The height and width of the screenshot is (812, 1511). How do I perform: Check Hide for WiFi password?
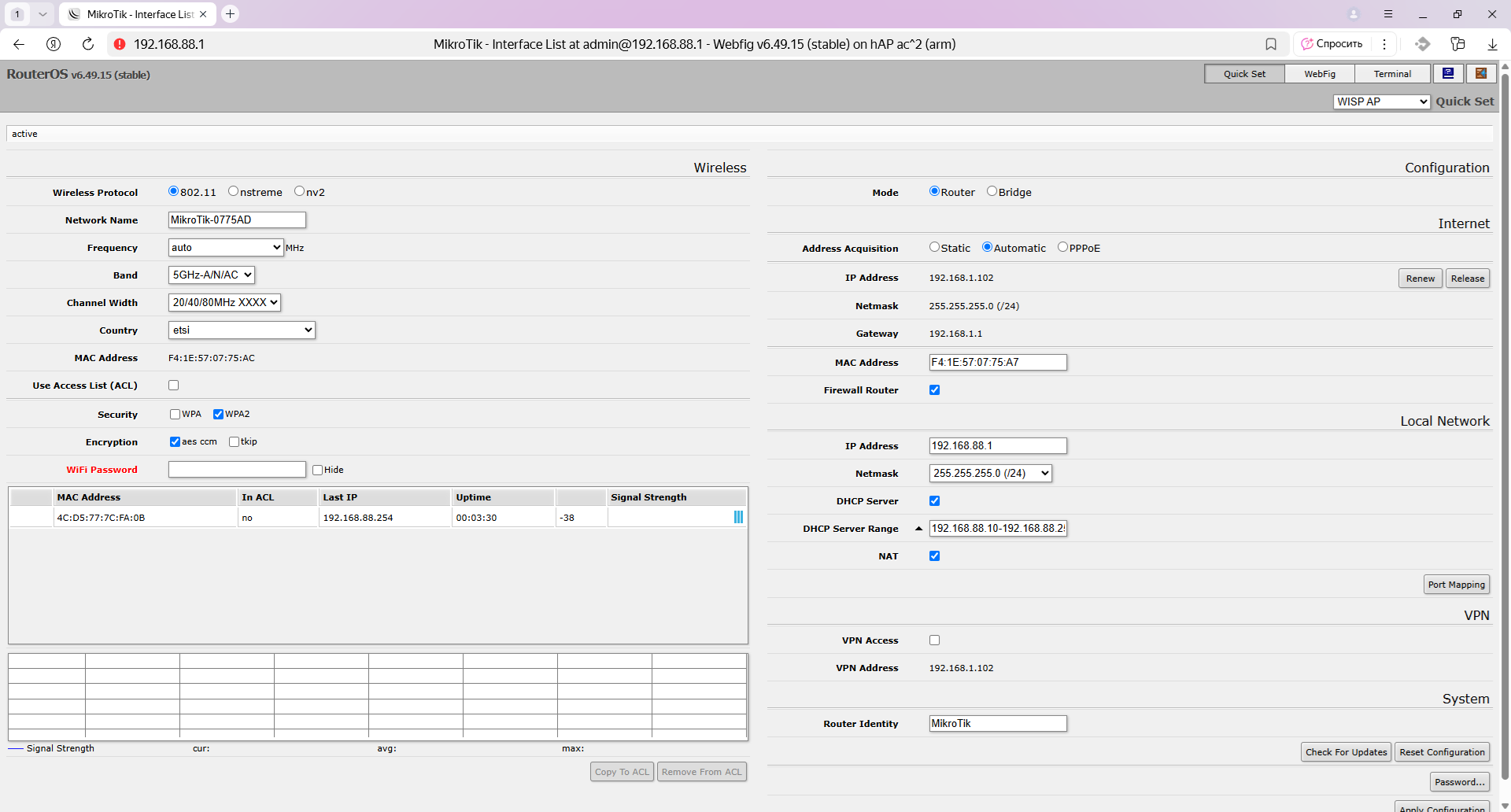coord(318,470)
